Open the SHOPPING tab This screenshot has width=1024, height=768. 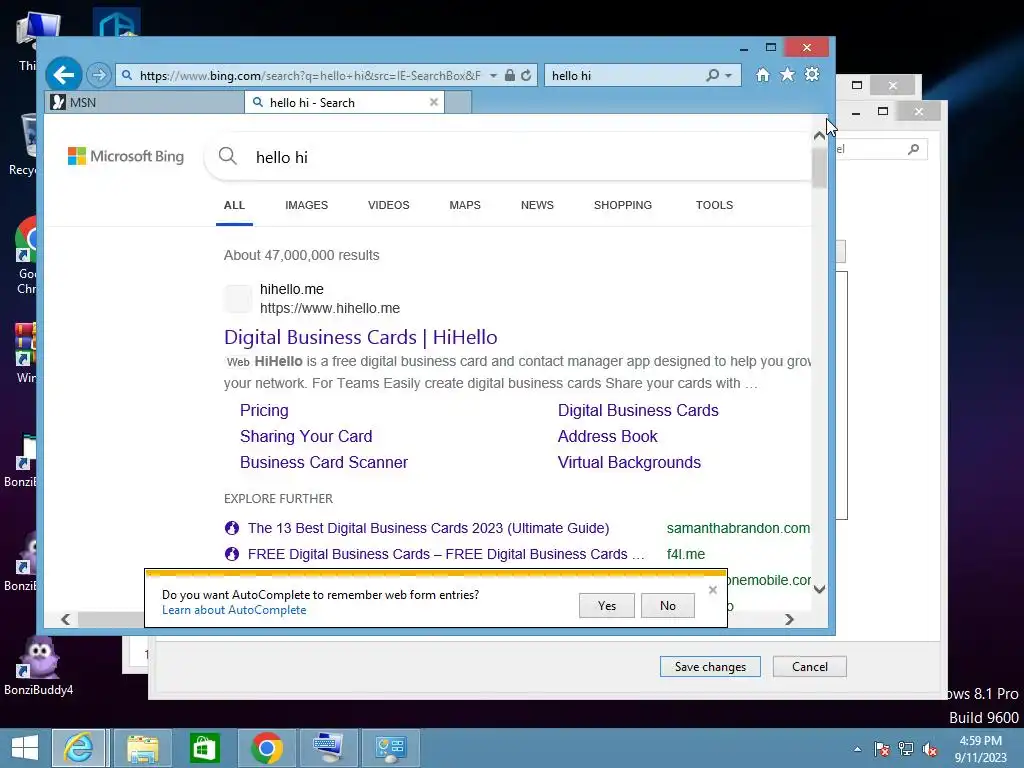pos(623,205)
